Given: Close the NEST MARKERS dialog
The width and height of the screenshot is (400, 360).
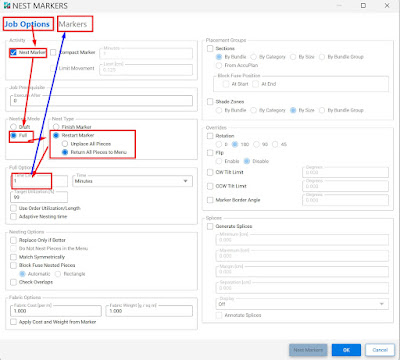Looking at the screenshot, I should (x=387, y=6).
